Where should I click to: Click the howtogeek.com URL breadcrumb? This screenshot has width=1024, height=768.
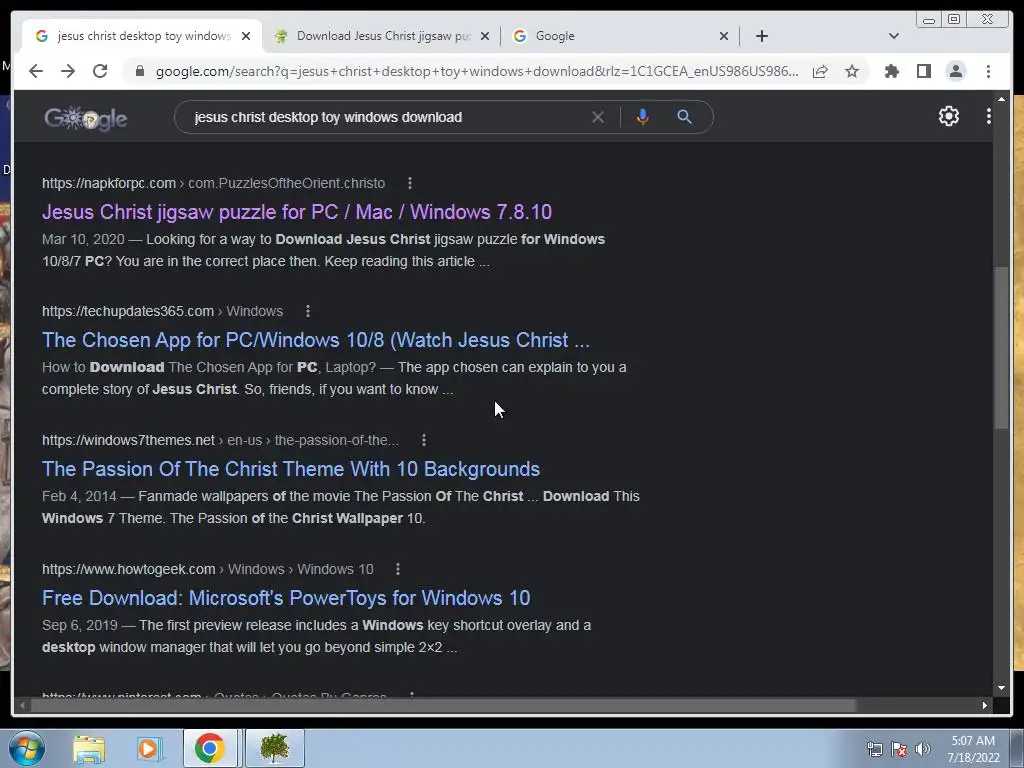point(208,569)
